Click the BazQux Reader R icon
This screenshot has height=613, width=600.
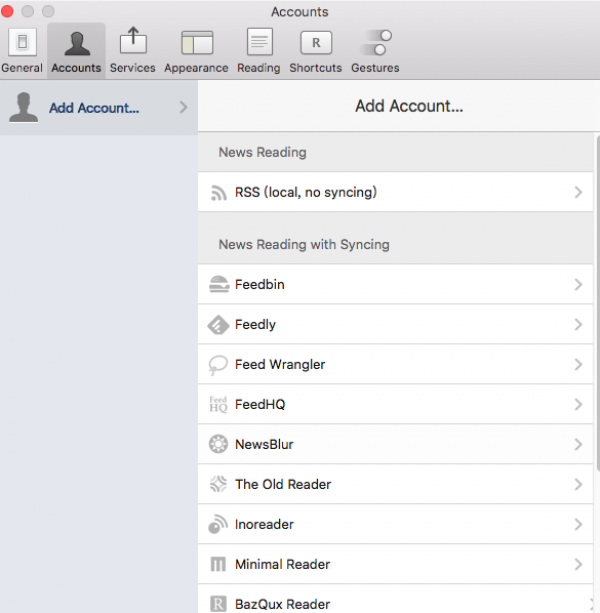(x=218, y=604)
